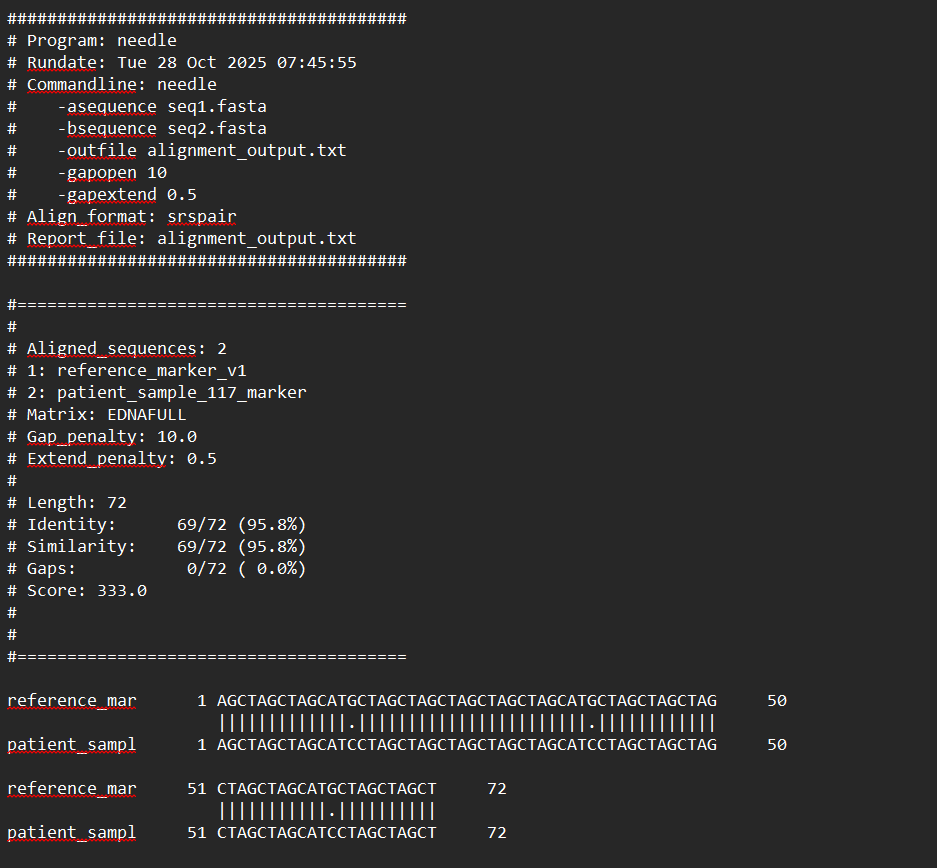Click the patient_sample_117_marker sequence name
The height and width of the screenshot is (868, 937).
pyautogui.click(x=181, y=393)
